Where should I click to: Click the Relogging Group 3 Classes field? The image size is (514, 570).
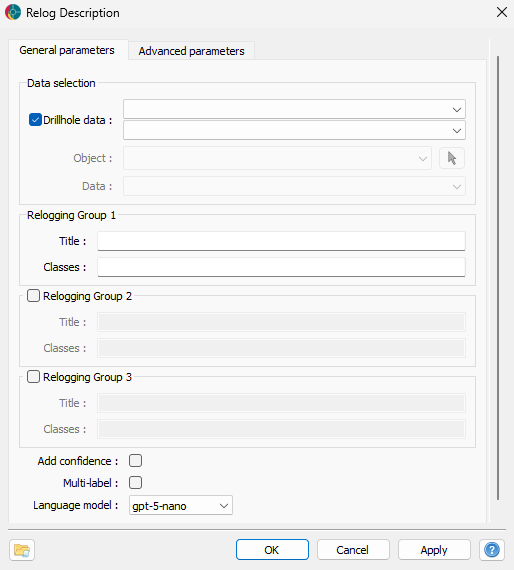(281, 429)
